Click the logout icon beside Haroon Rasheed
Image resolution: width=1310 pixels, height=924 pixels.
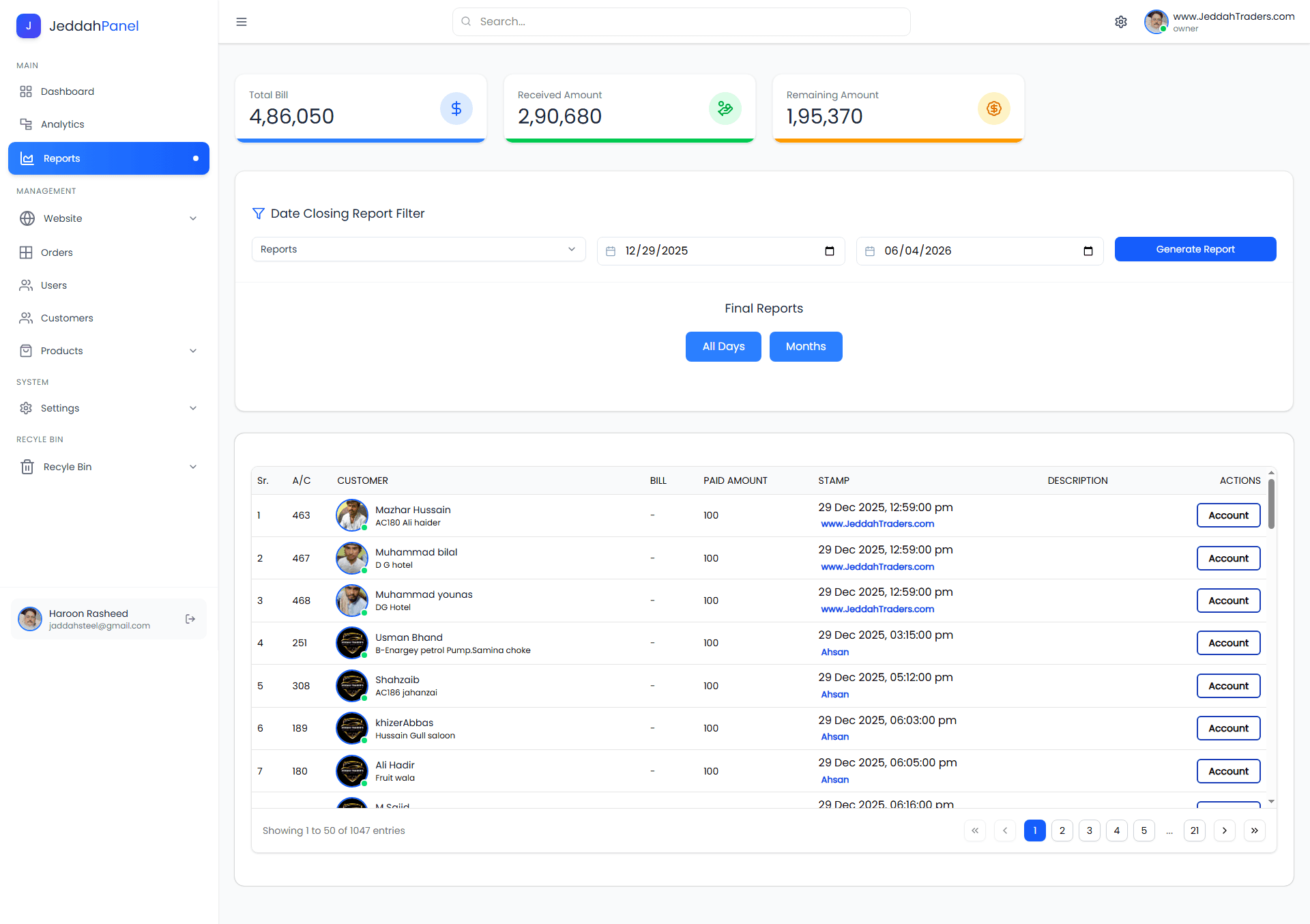190,619
